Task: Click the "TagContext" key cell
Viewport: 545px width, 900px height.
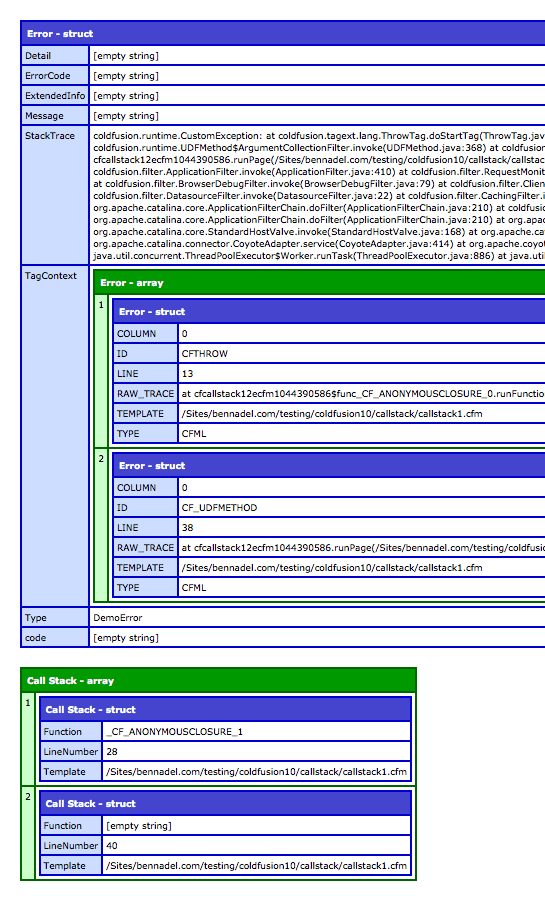Action: coord(55,436)
